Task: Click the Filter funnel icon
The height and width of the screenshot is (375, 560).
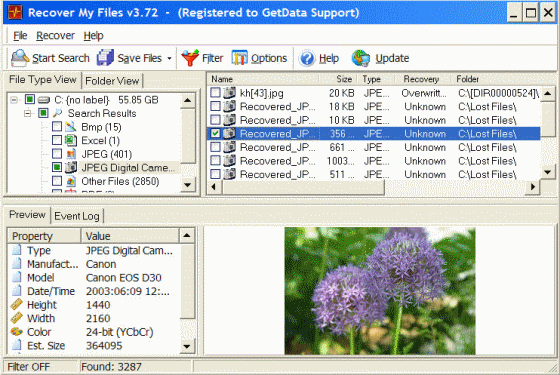Action: click(x=190, y=58)
